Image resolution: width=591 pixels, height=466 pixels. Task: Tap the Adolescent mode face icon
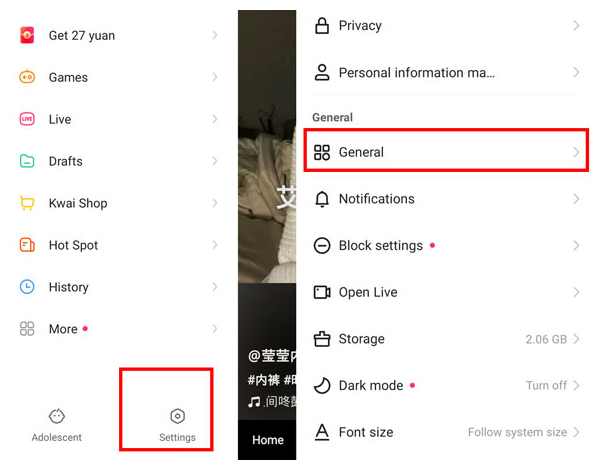57,416
